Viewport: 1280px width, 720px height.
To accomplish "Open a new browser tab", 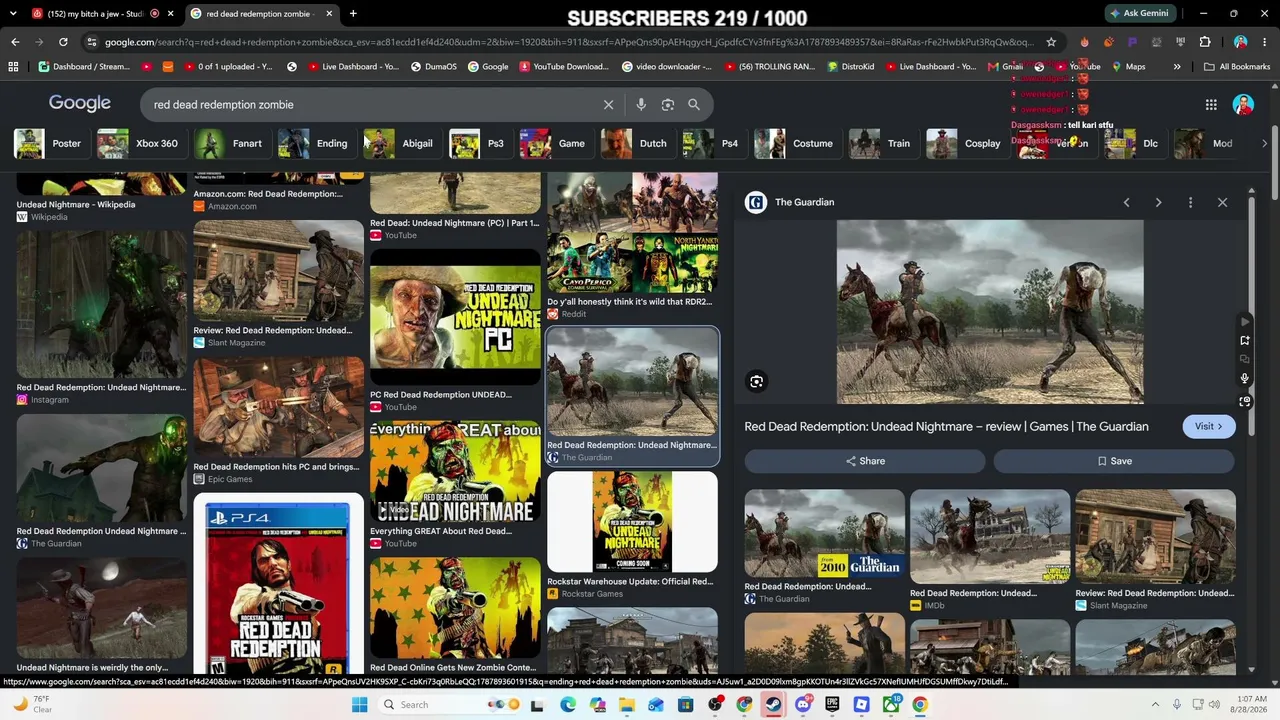I will pyautogui.click(x=353, y=14).
